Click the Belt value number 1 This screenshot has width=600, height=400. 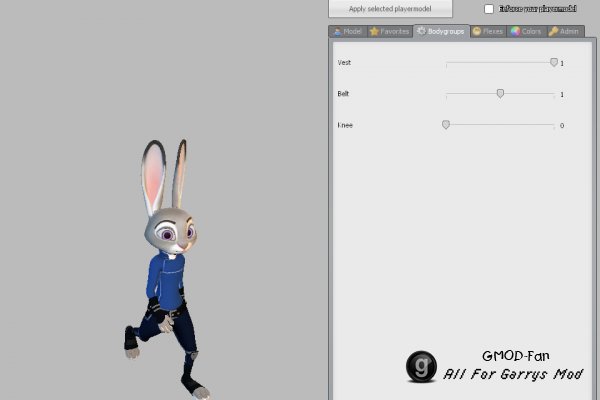[x=562, y=95]
